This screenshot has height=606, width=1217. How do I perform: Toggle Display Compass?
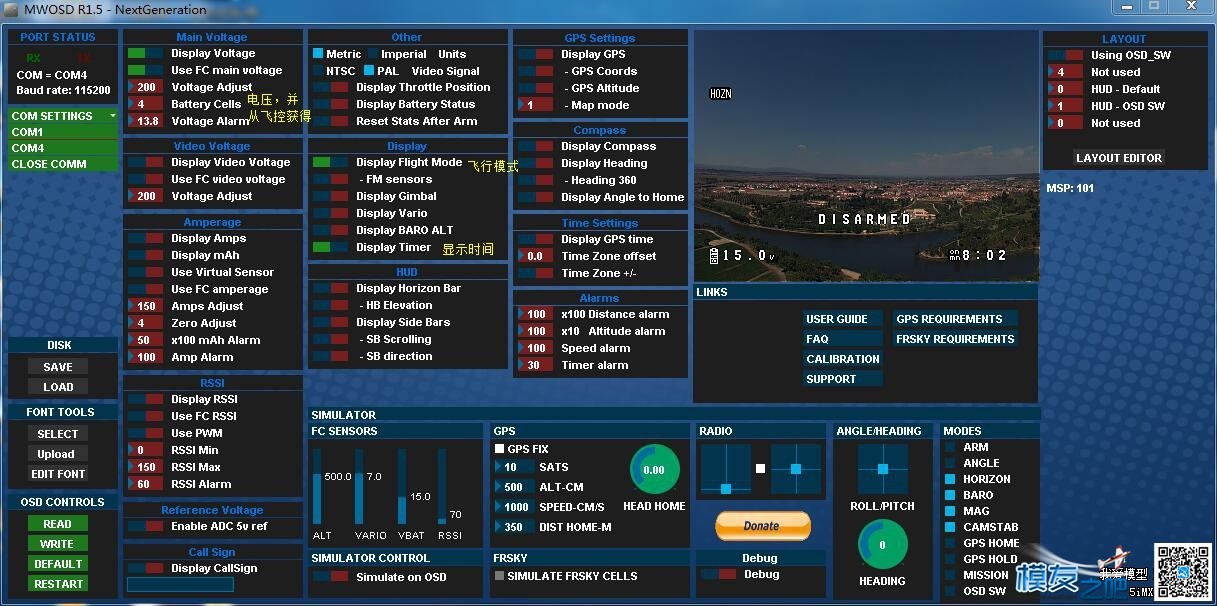tap(536, 146)
